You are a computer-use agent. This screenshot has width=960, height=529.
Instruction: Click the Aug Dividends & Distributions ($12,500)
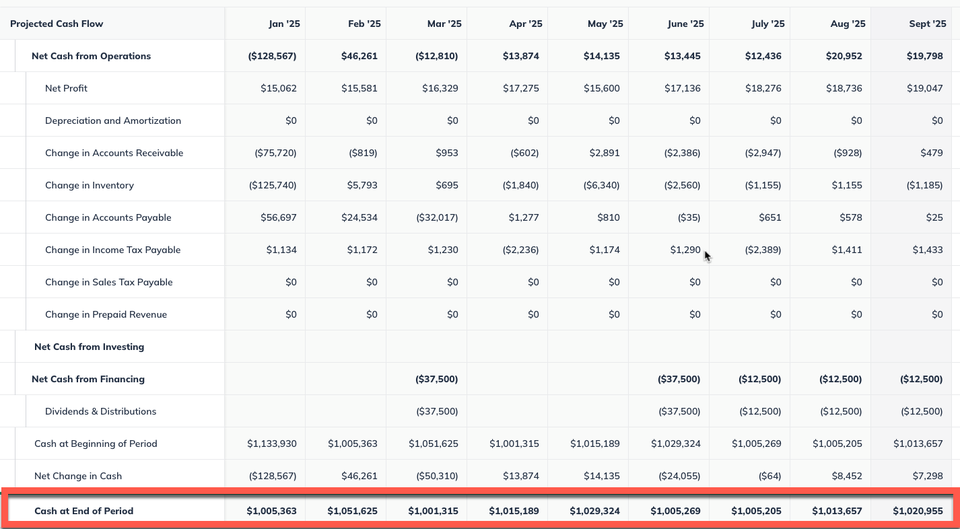pos(841,411)
